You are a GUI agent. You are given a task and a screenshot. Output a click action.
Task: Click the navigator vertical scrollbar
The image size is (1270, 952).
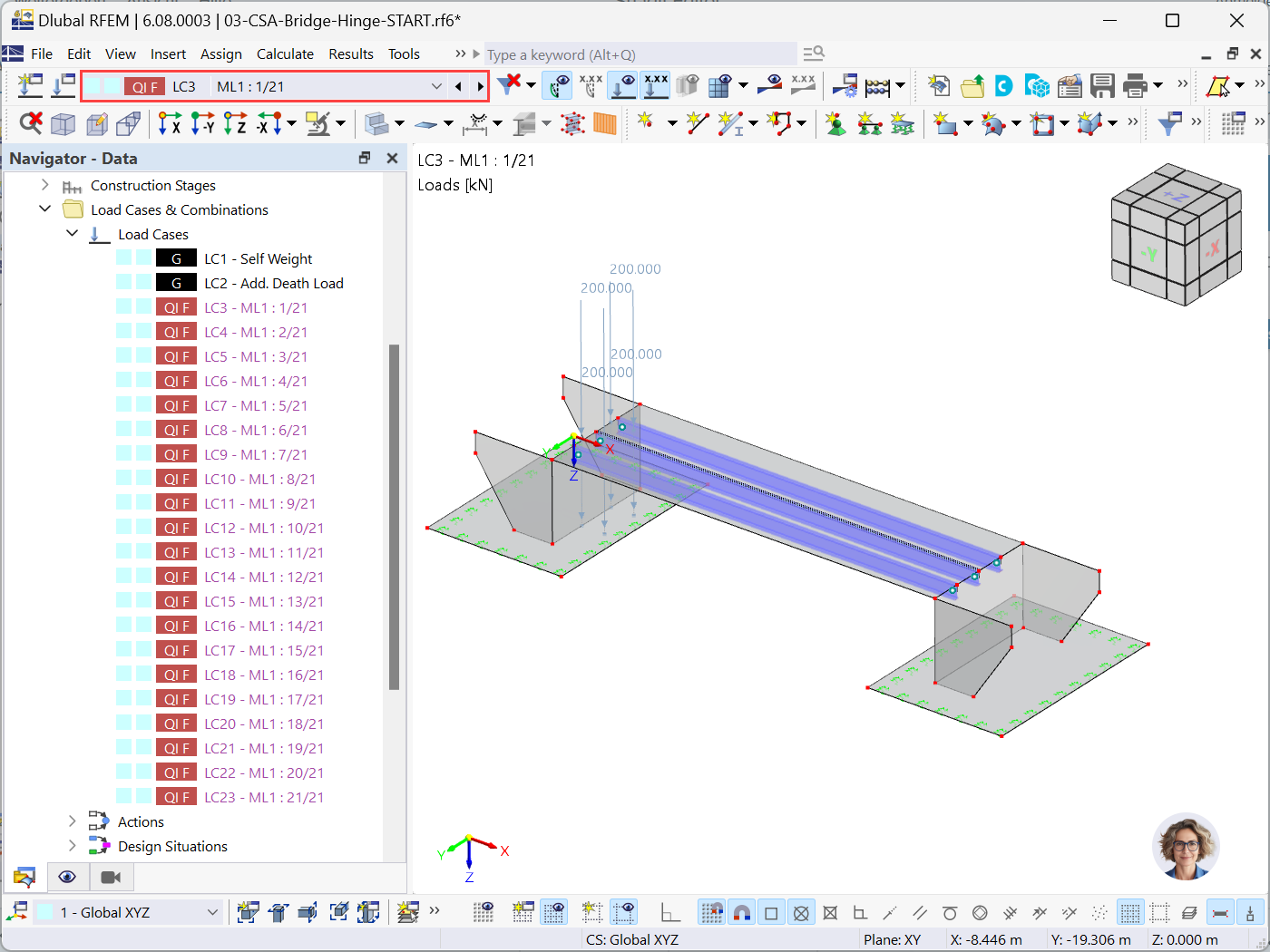(x=394, y=517)
